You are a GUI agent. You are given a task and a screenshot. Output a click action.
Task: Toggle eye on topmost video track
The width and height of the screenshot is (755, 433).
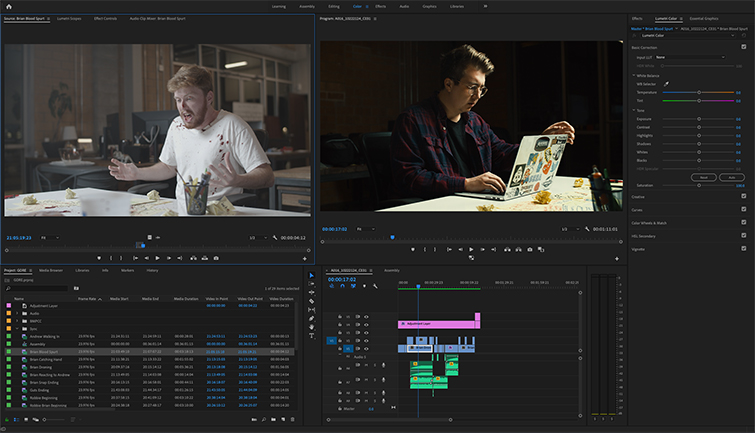coord(366,317)
